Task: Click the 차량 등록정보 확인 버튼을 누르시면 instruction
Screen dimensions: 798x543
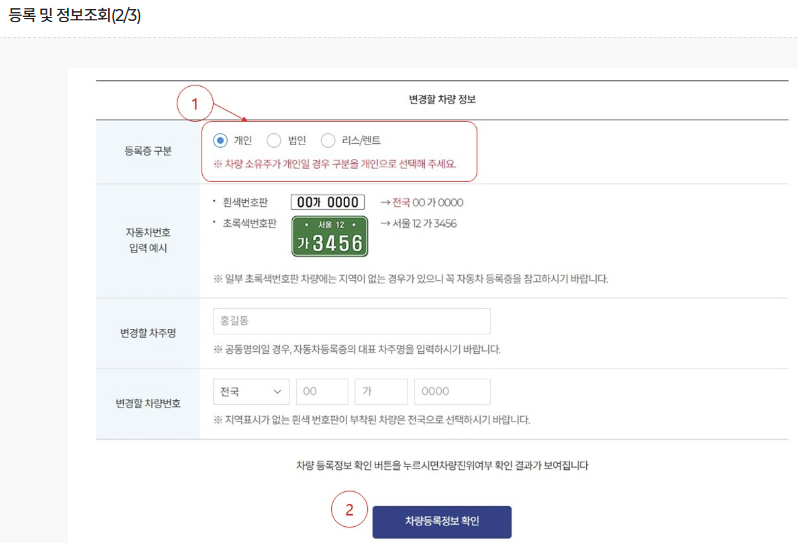Action: click(x=442, y=465)
